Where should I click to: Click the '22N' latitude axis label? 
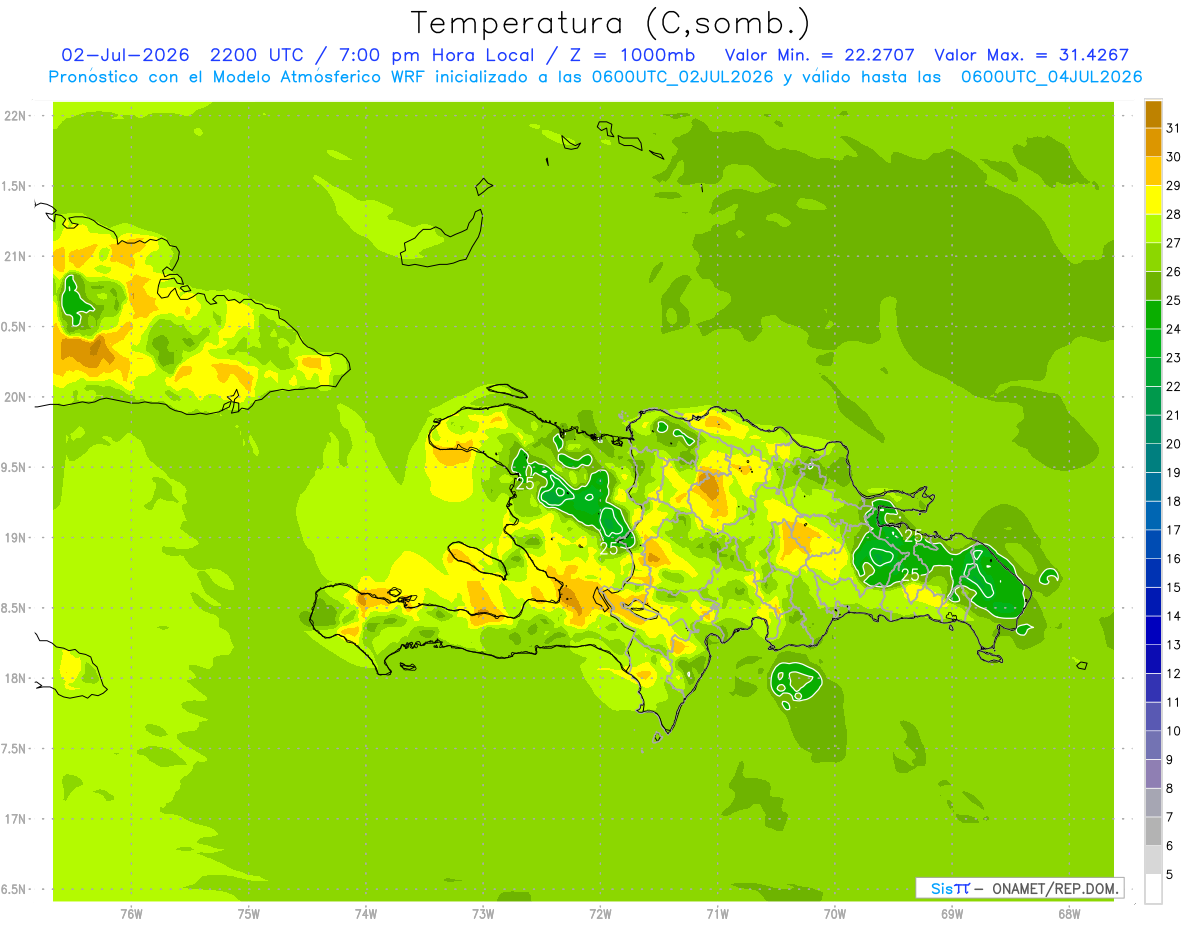[16, 116]
